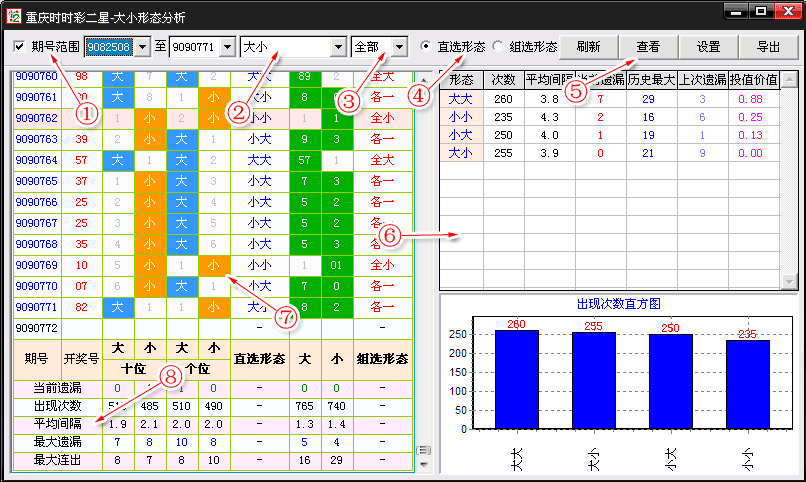Screen dimensions: 806x482
Task: Click the start period field 9082508
Action: 109,47
